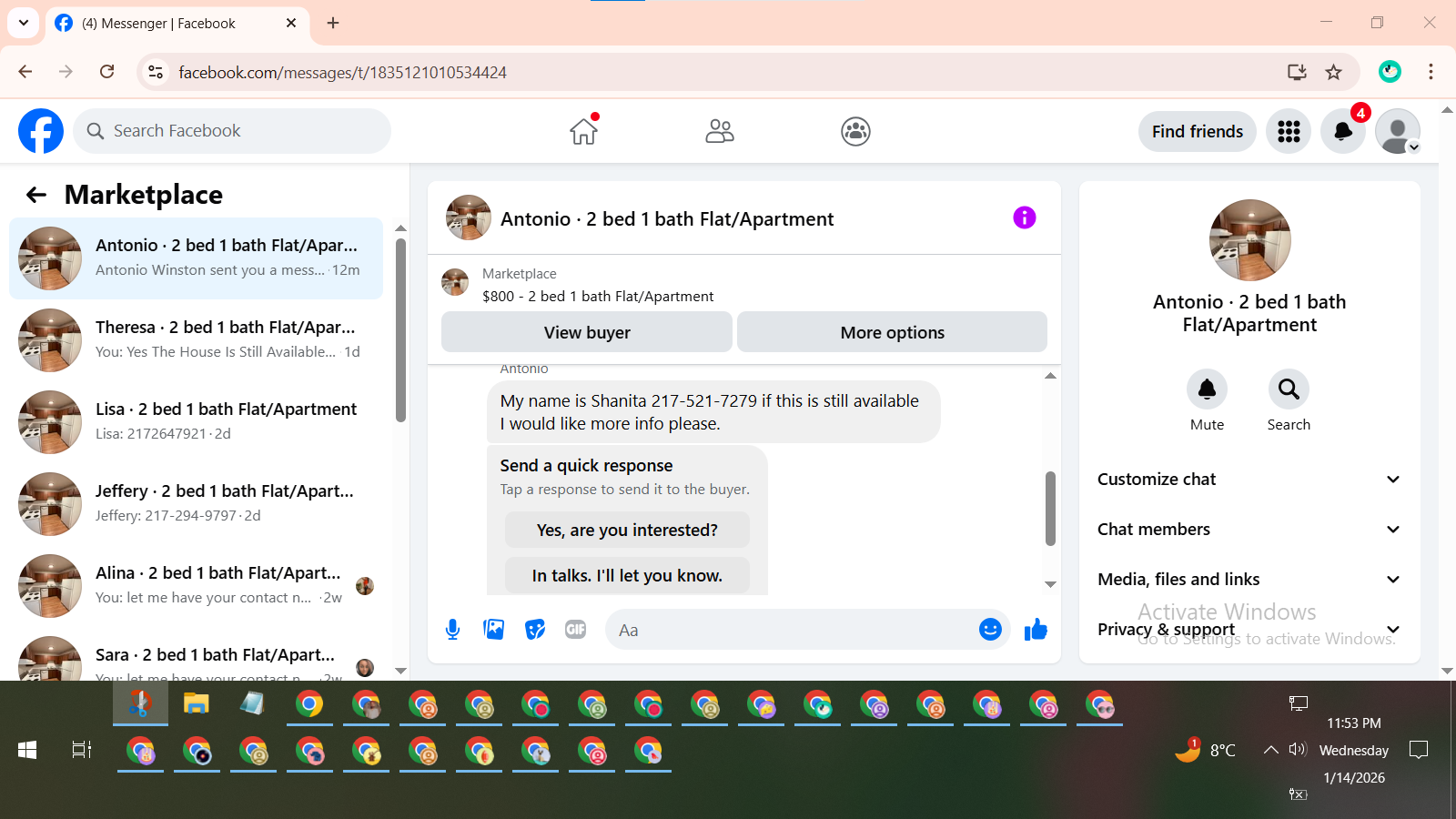Viewport: 1456px width, 819px height.
Task: Open the Groups icon in top navigation
Action: 855,132
